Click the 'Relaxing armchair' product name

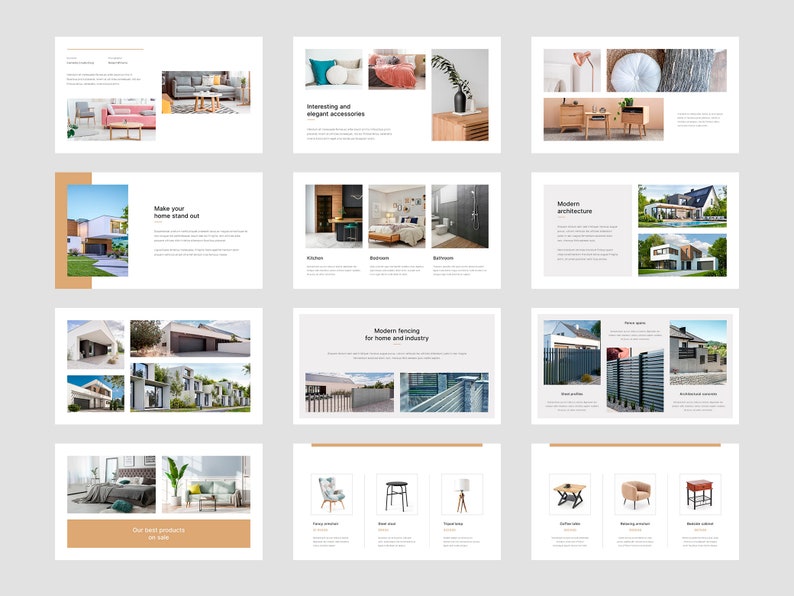pyautogui.click(x=635, y=524)
